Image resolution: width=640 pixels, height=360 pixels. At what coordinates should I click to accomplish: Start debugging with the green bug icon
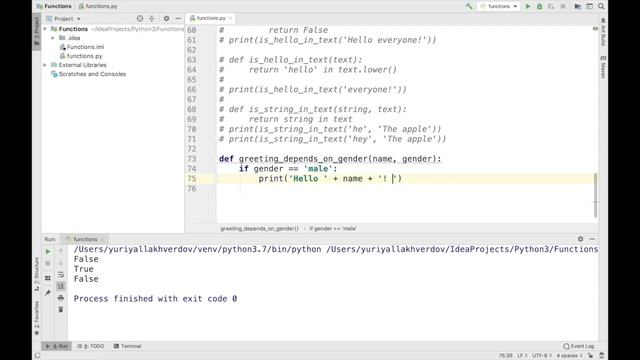pos(540,6)
